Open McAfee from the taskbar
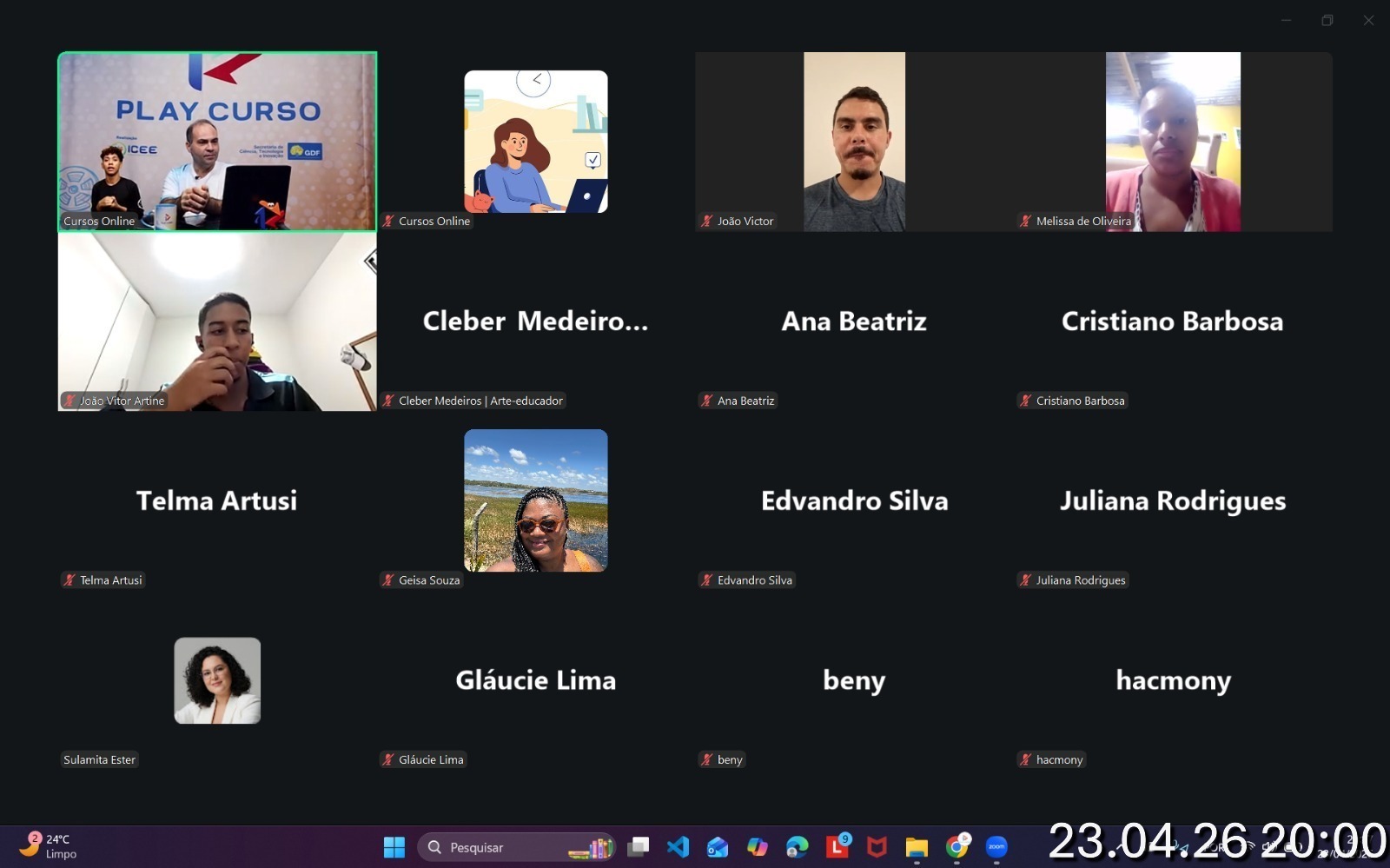This screenshot has height=868, width=1390. pos(877,847)
